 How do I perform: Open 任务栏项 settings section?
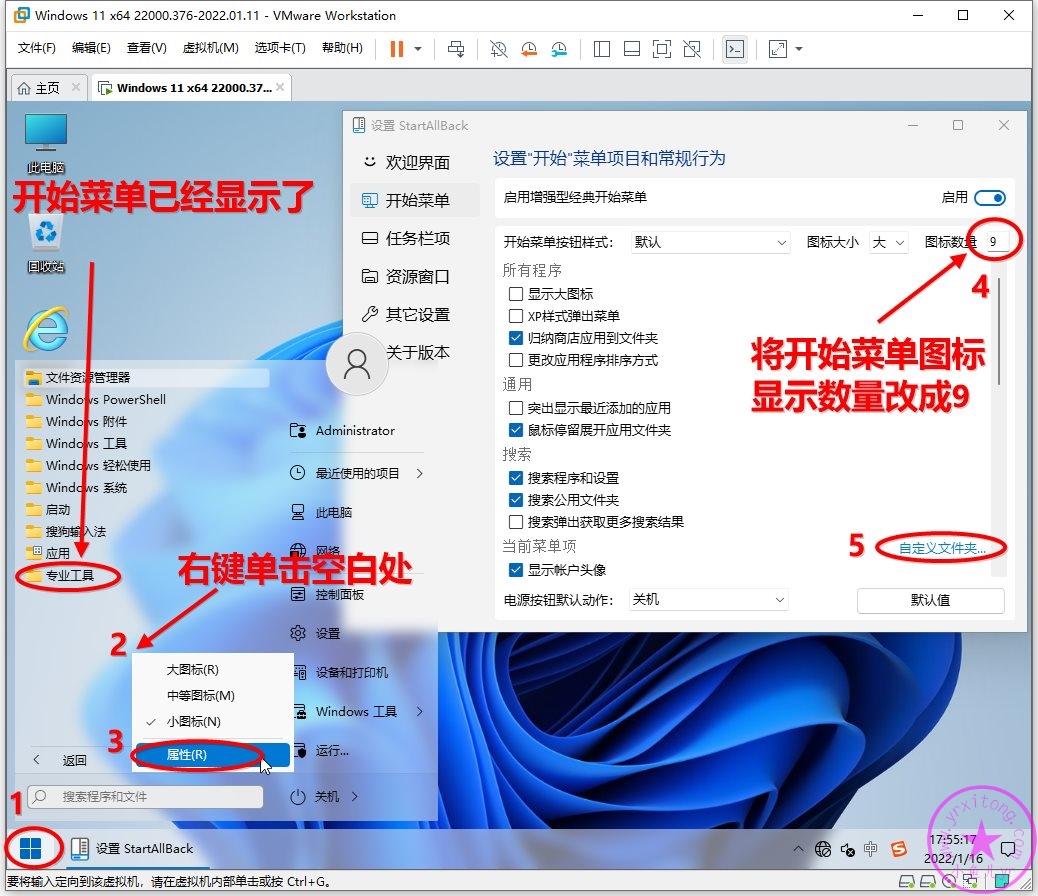coord(415,238)
